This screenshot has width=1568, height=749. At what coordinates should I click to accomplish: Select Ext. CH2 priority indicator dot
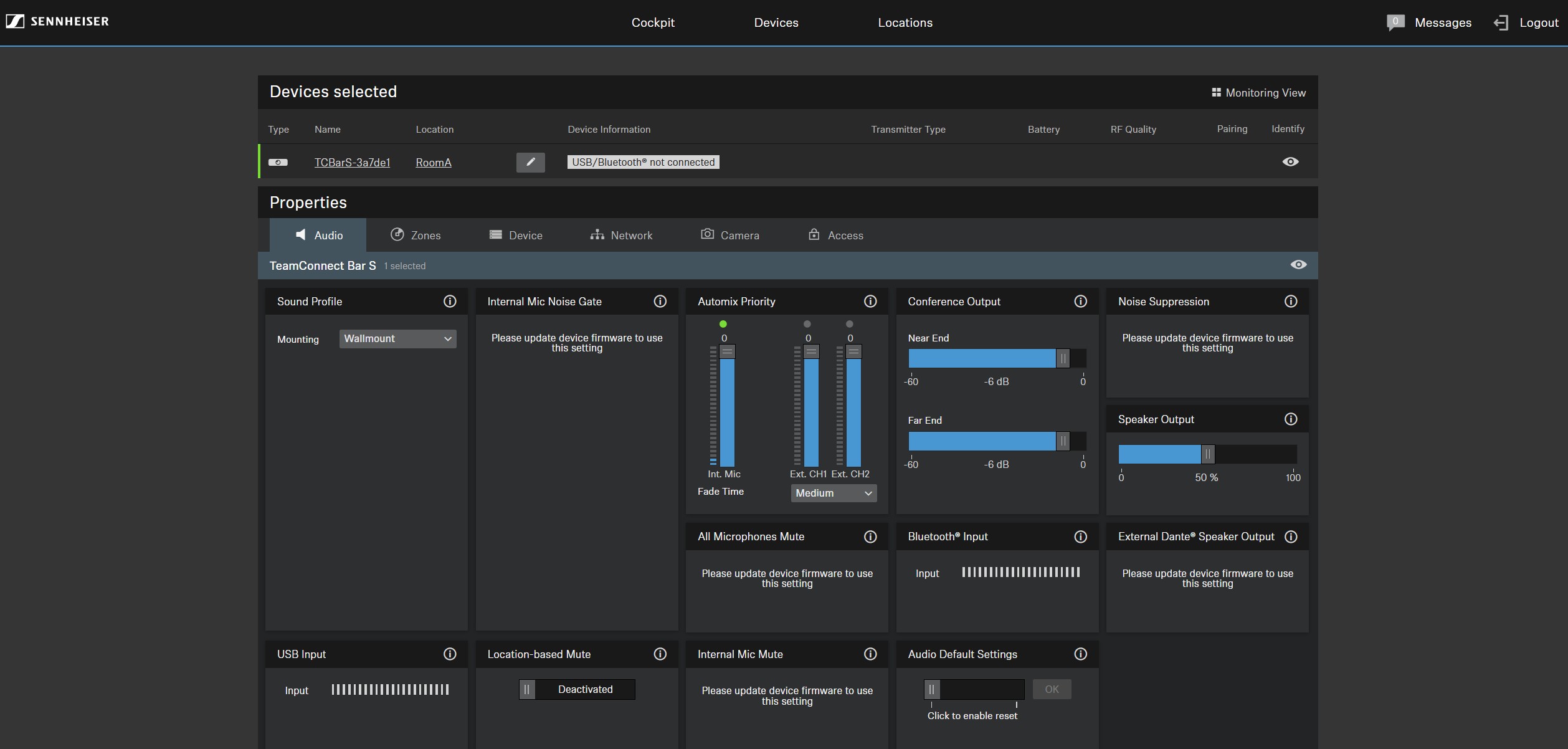[849, 324]
